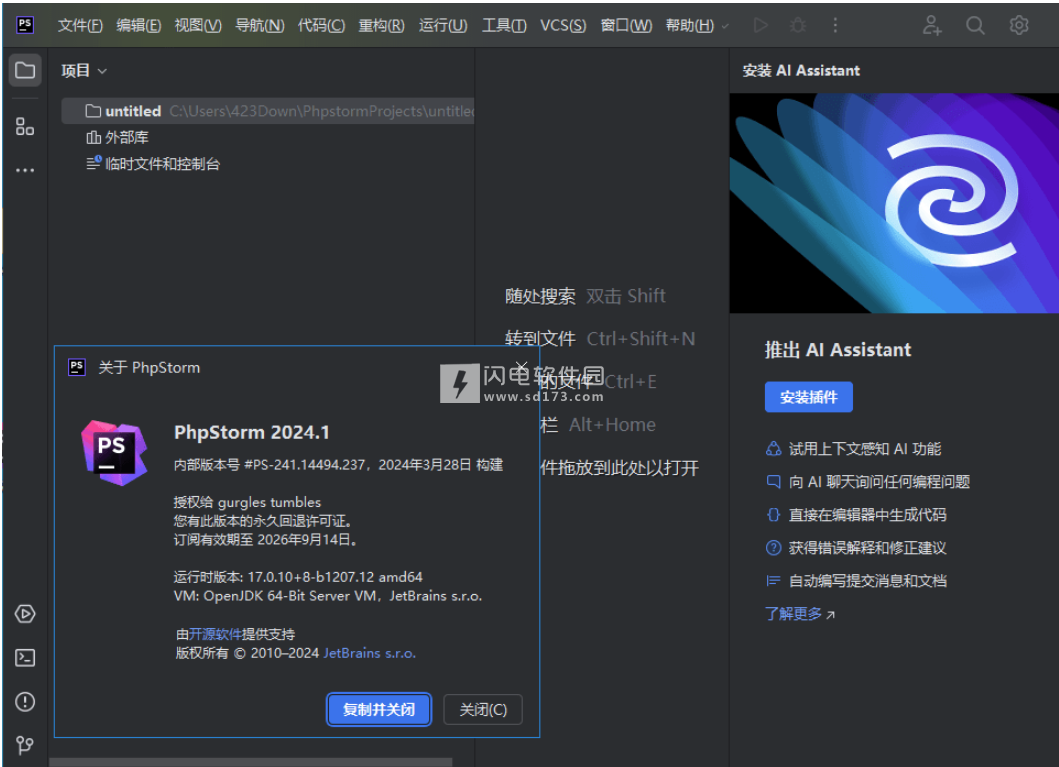This screenshot has height=767, width=1059.
Task: Open the 窗口(W) menu
Action: (626, 25)
